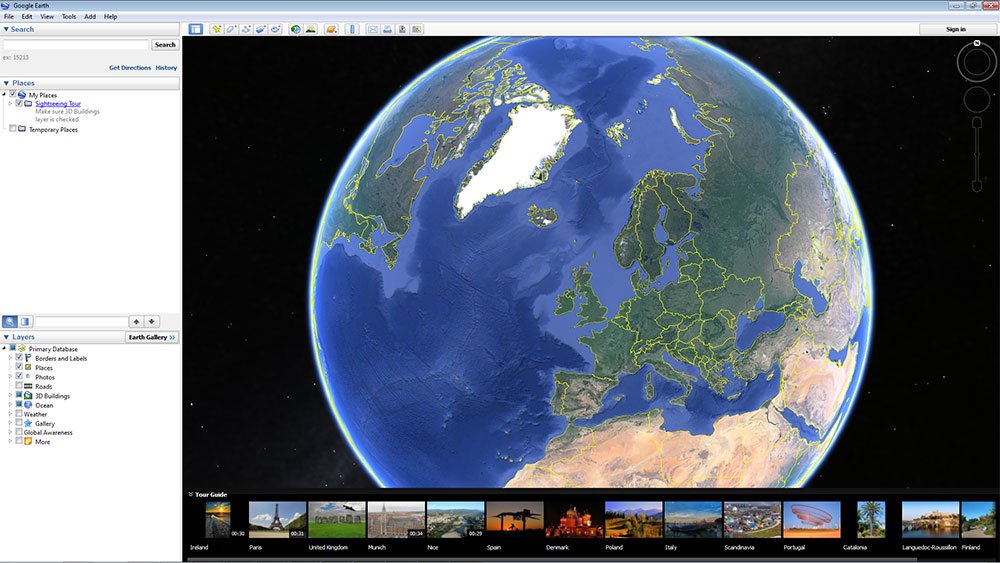Click the Borders and Labels flag icon
This screenshot has width=1000, height=563.
click(x=28, y=358)
